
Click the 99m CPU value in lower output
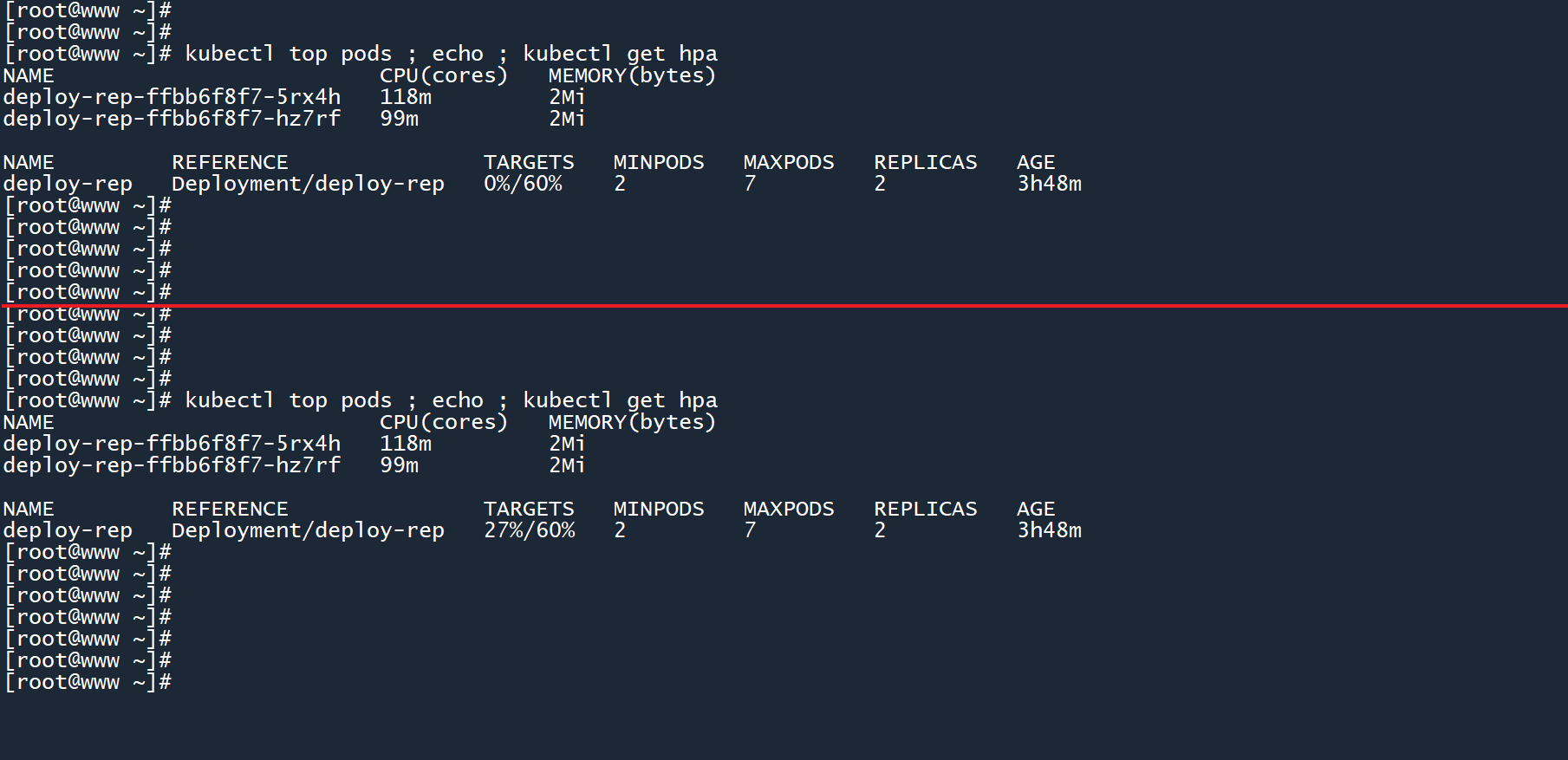point(399,465)
